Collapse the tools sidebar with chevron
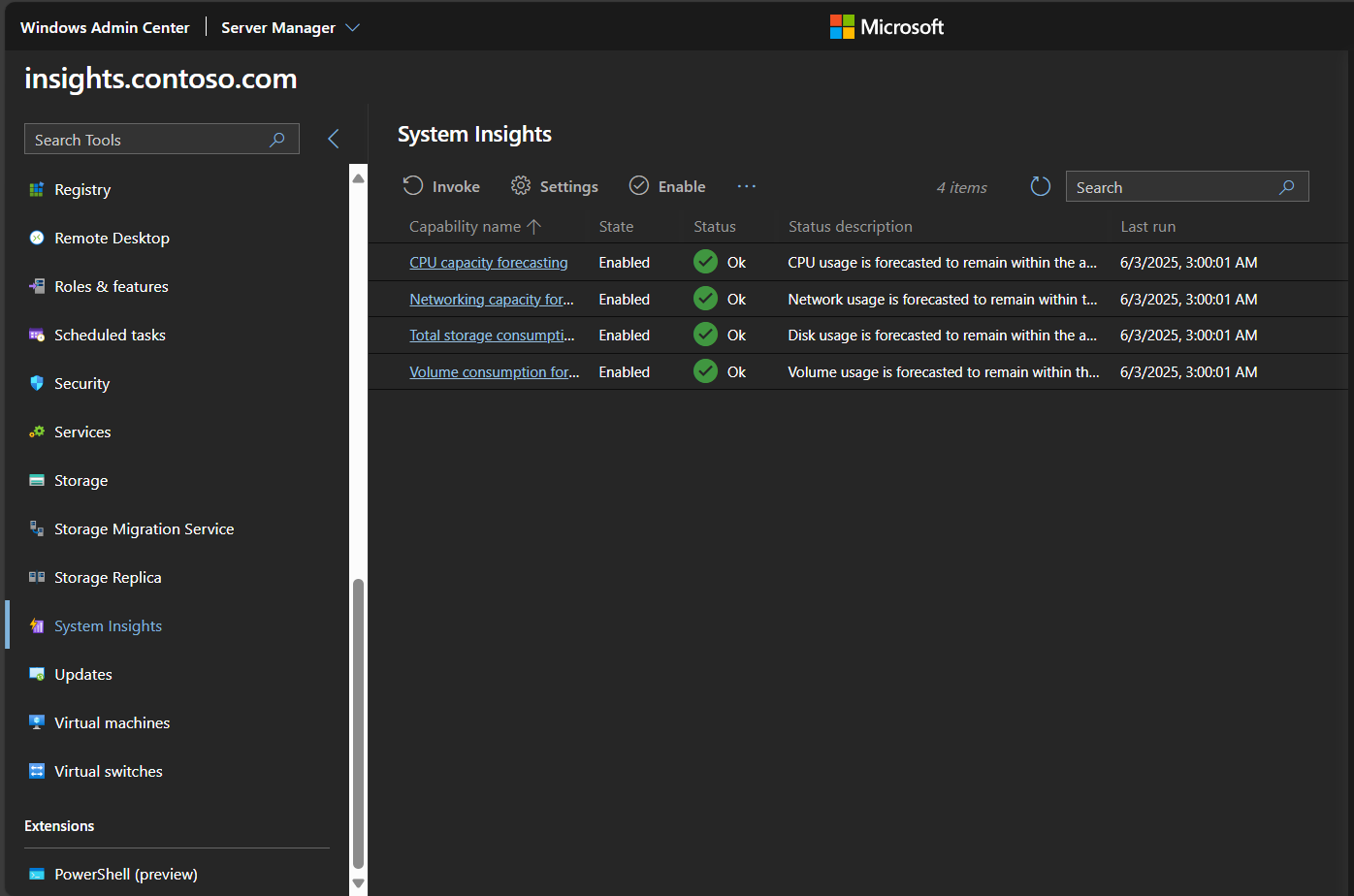Viewport: 1354px width, 896px height. pyautogui.click(x=334, y=139)
